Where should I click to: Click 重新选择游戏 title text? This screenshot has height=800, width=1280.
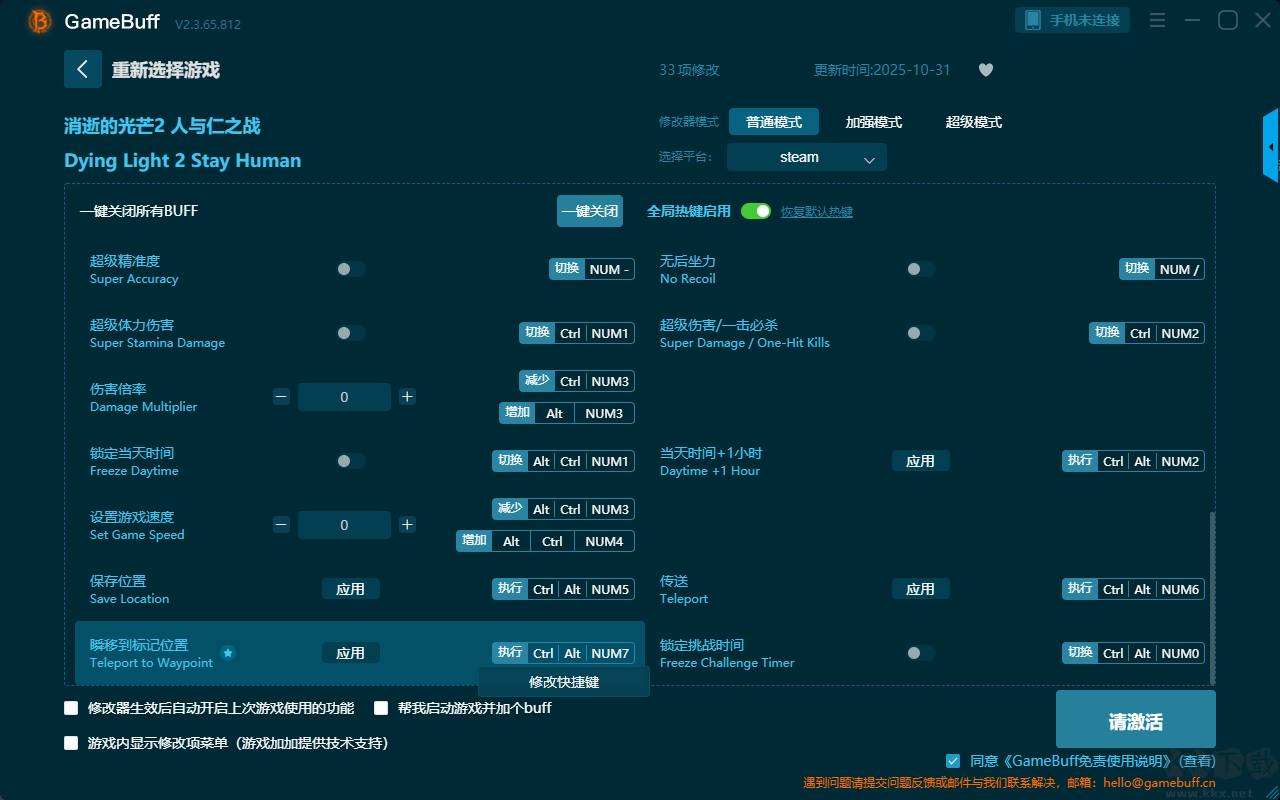click(x=166, y=70)
